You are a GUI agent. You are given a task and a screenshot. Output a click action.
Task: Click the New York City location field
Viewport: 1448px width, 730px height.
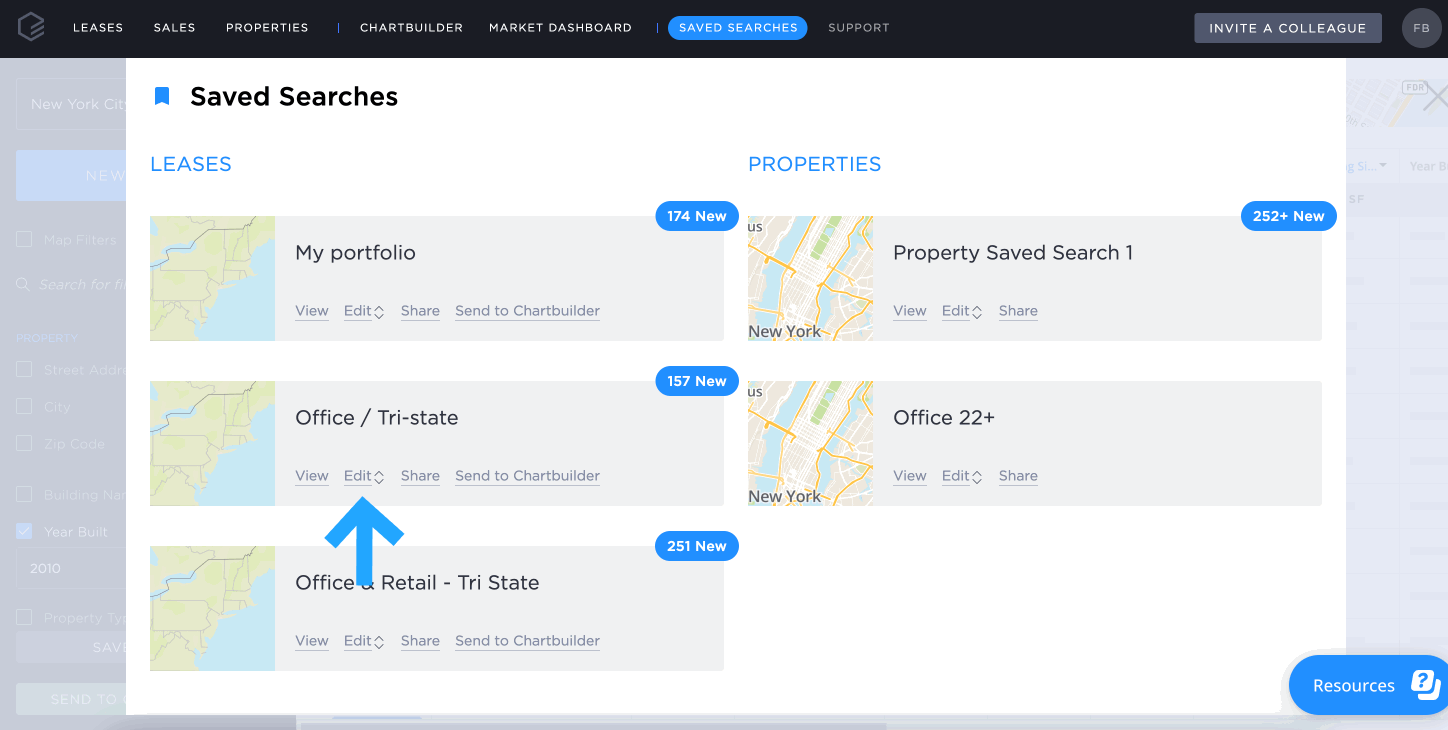[71, 104]
